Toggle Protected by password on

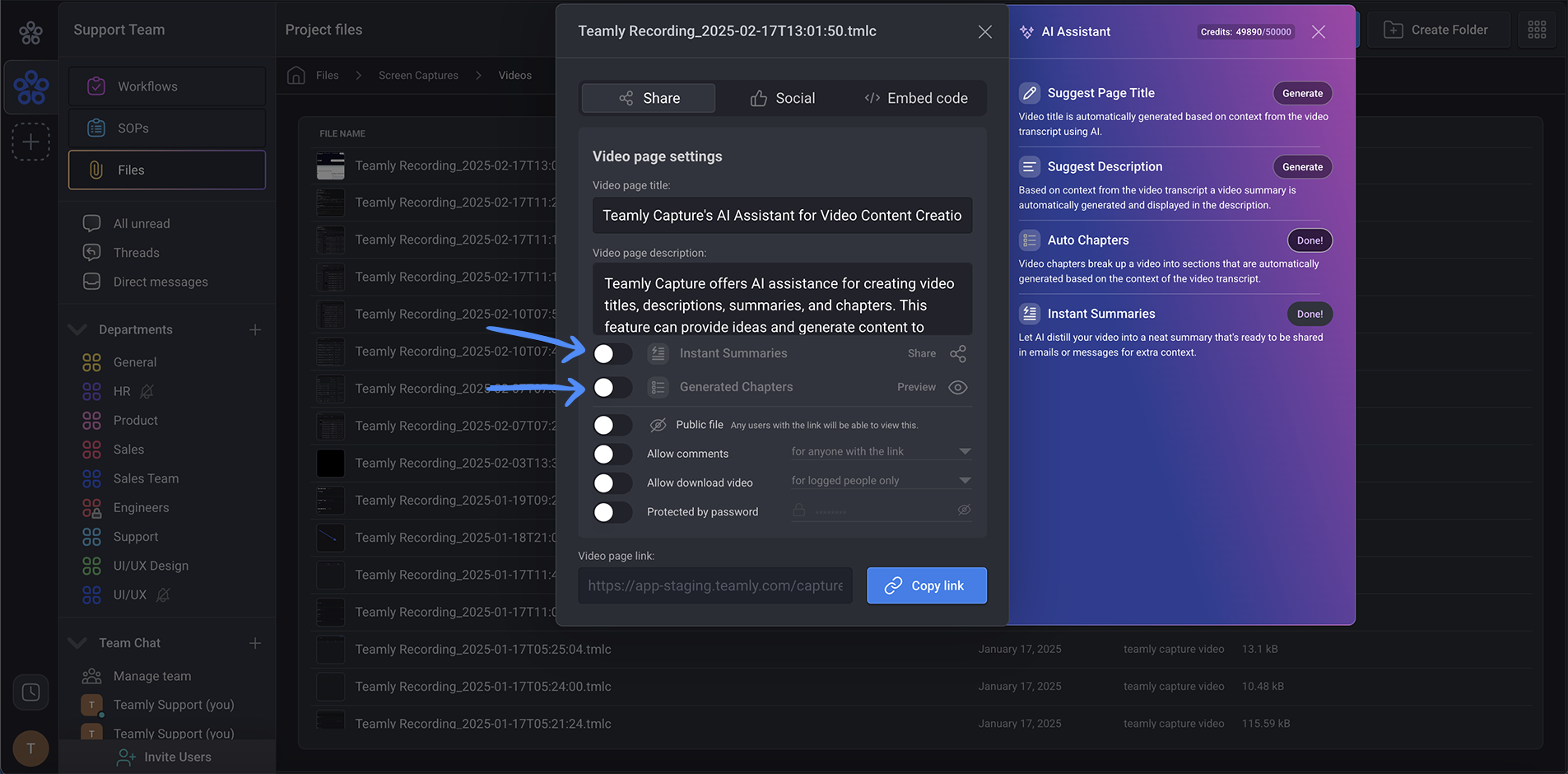[x=612, y=512]
